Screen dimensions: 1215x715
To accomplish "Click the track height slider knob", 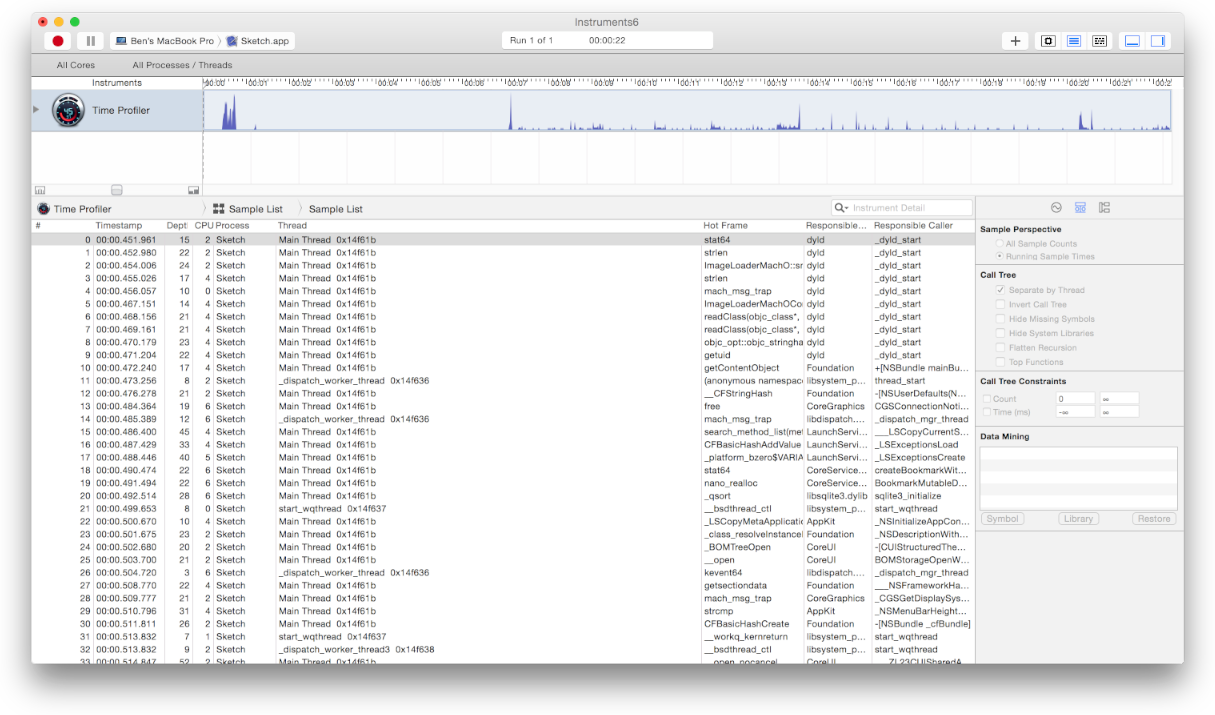I will tap(117, 190).
